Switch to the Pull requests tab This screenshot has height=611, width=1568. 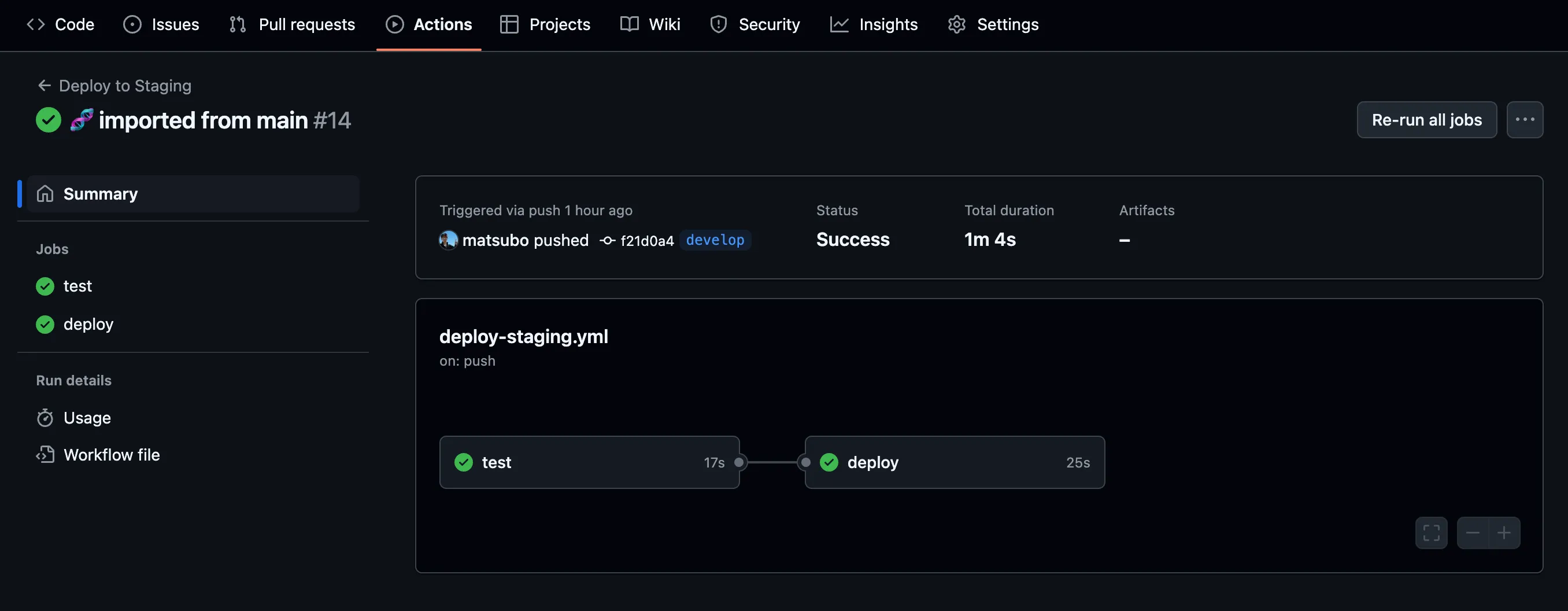point(292,24)
